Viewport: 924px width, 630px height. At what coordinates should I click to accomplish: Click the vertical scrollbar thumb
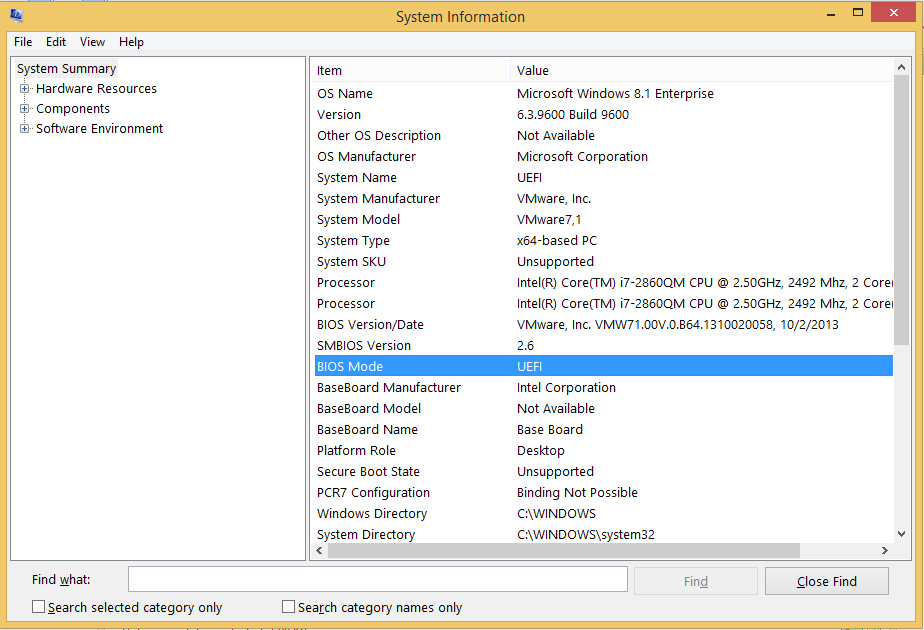(901, 210)
